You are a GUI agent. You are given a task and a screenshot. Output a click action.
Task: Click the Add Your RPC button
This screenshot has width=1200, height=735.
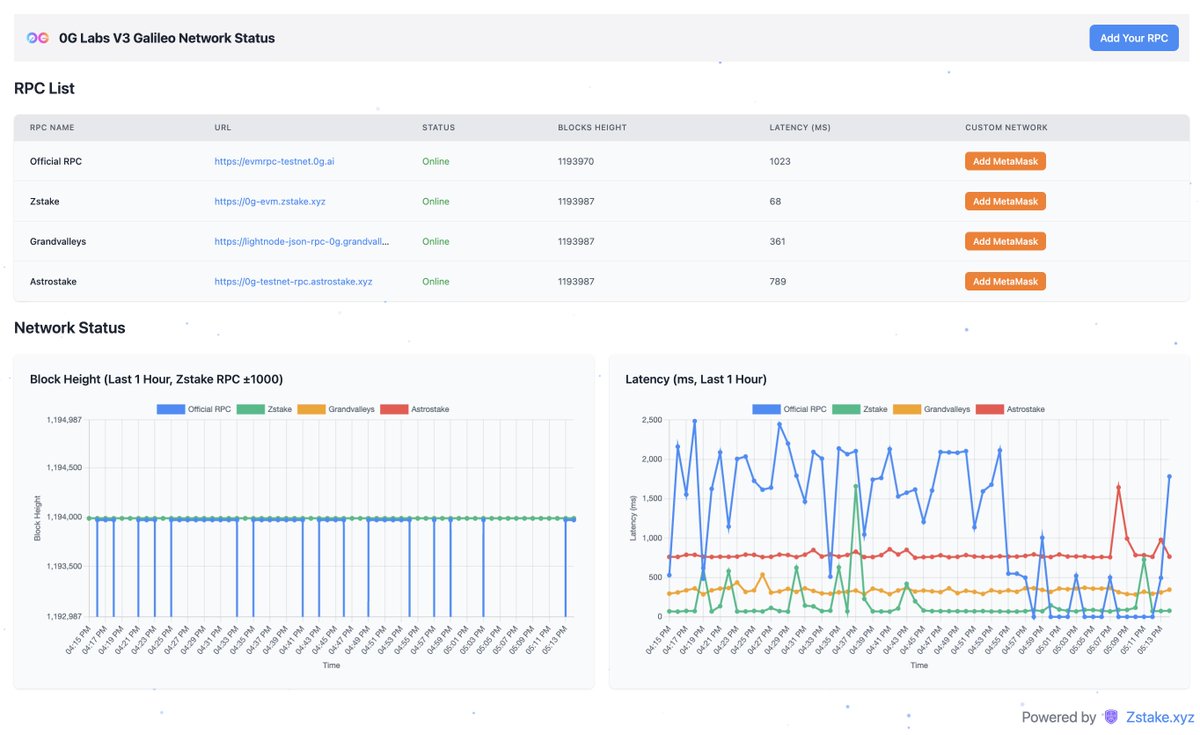[1134, 38]
